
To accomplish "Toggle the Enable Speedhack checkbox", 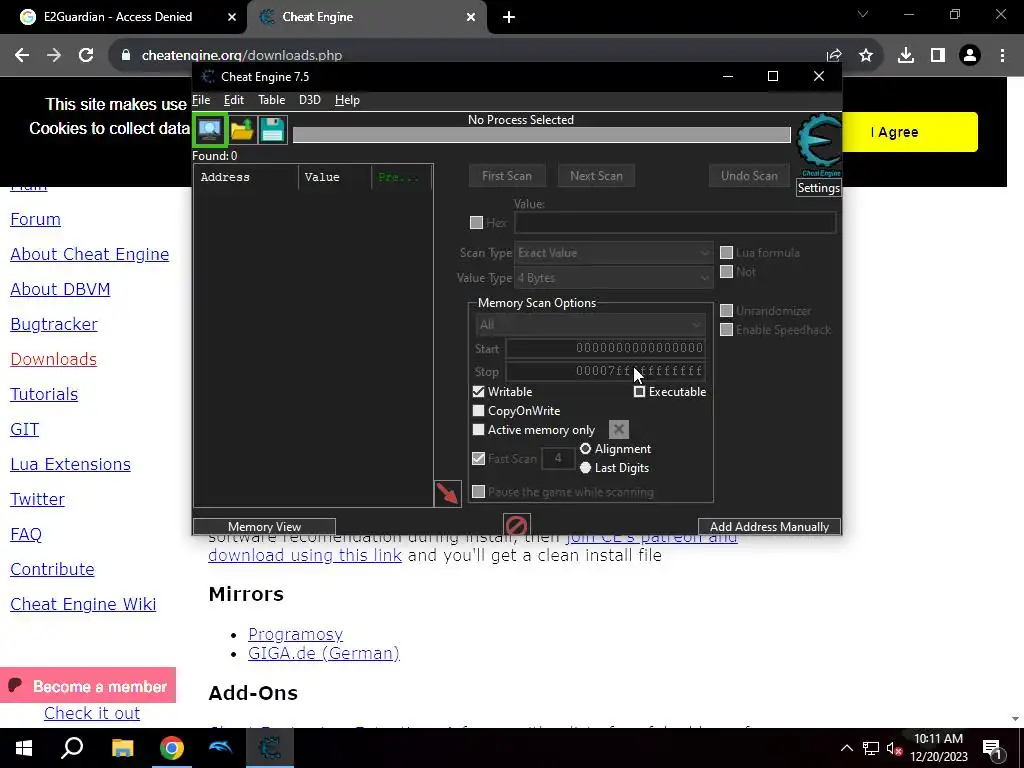I will coord(726,330).
